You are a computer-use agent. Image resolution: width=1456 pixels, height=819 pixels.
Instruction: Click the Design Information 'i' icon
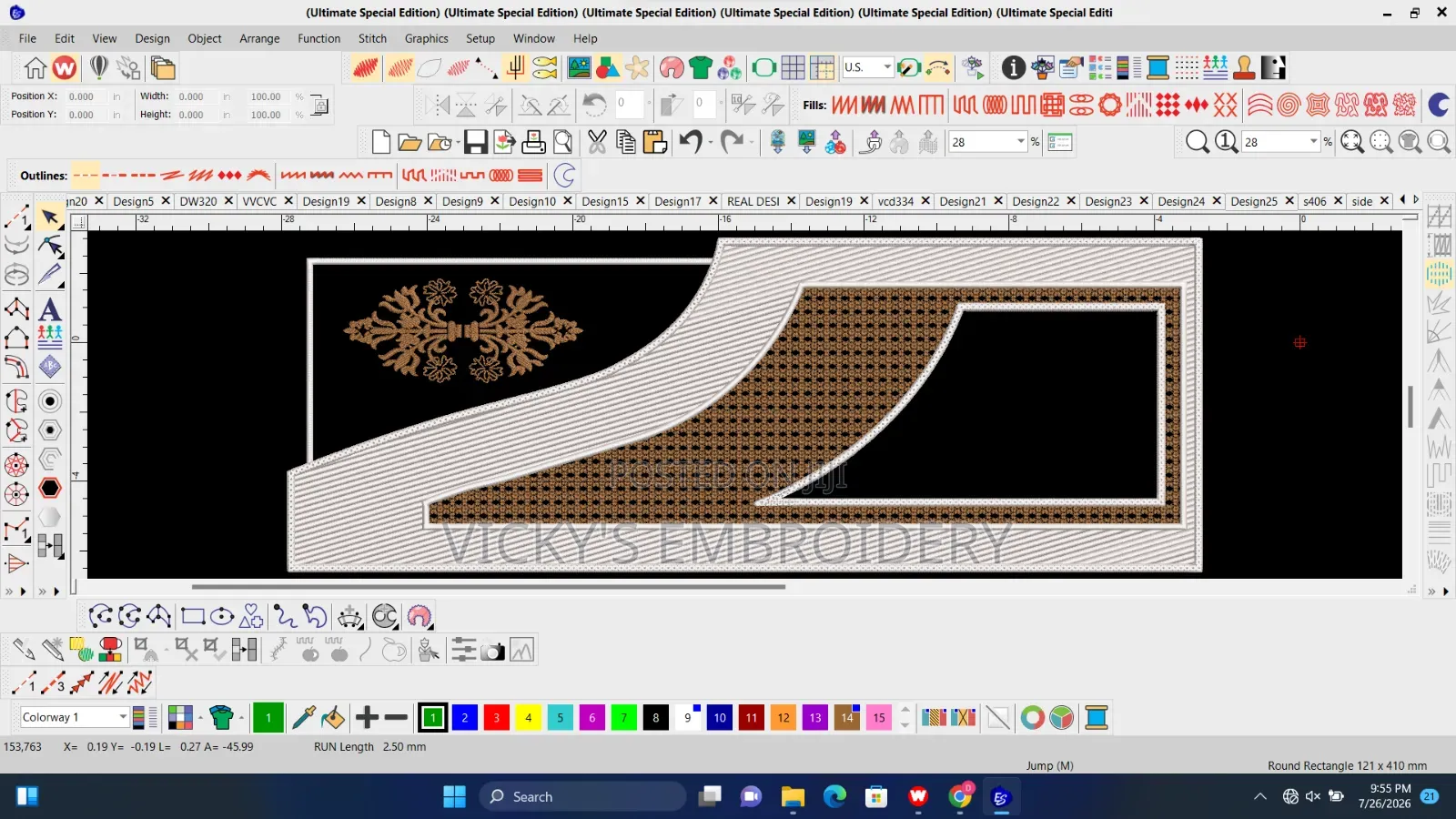coord(1014,68)
